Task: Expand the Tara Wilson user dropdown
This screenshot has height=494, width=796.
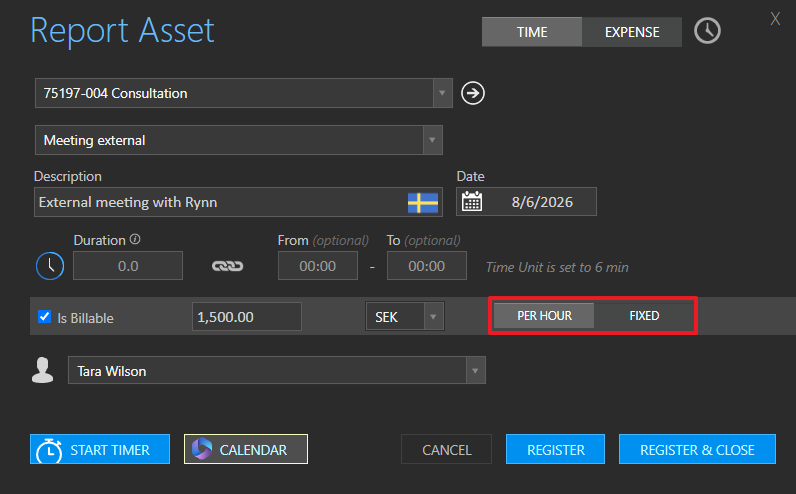Action: pyautogui.click(x=475, y=371)
